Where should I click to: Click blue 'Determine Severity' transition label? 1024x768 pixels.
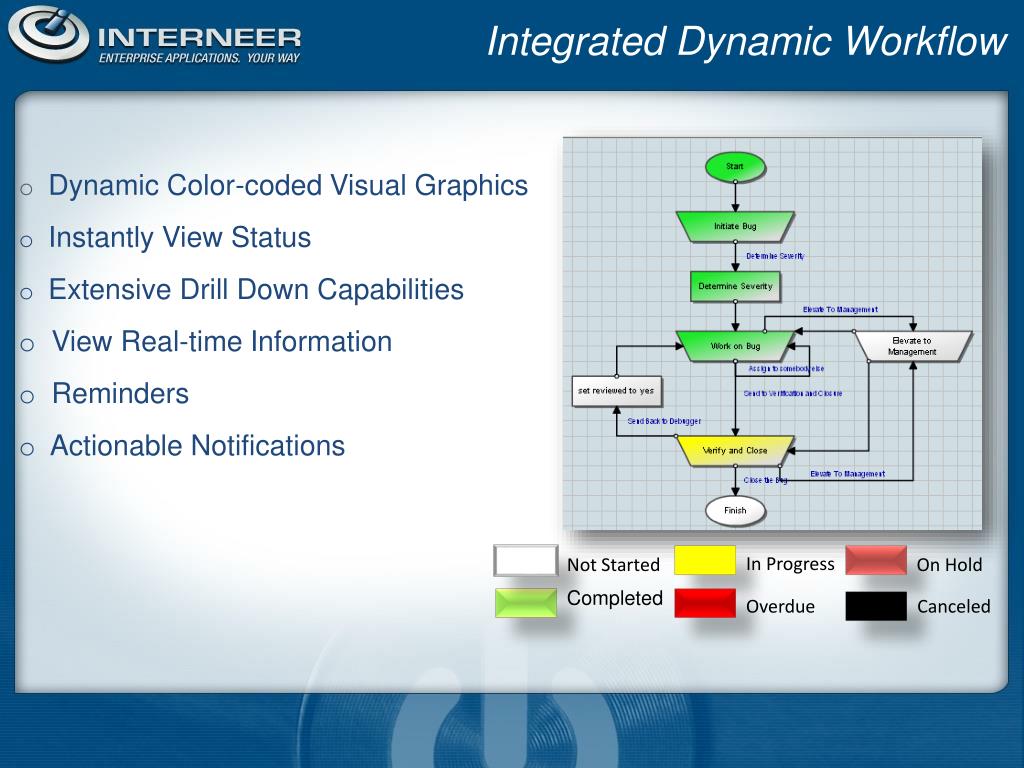(x=775, y=256)
